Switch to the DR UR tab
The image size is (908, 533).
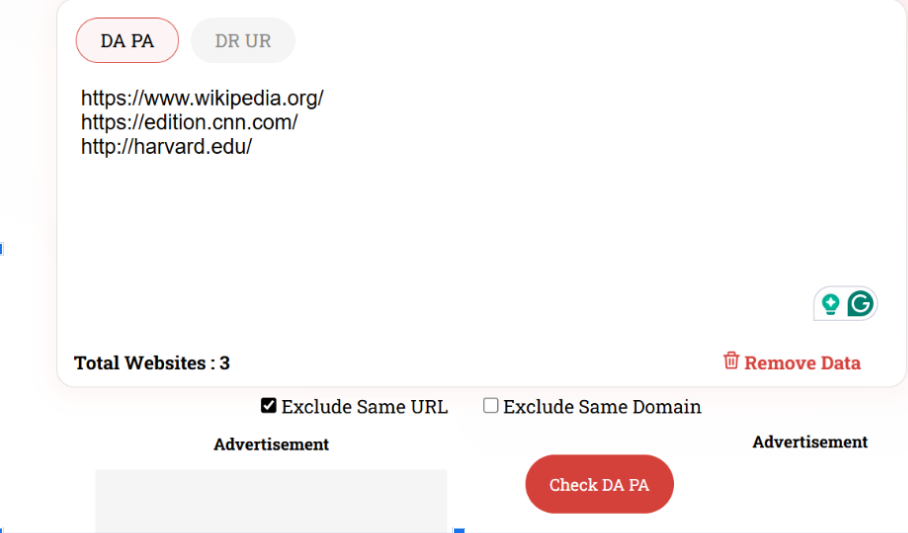243,41
